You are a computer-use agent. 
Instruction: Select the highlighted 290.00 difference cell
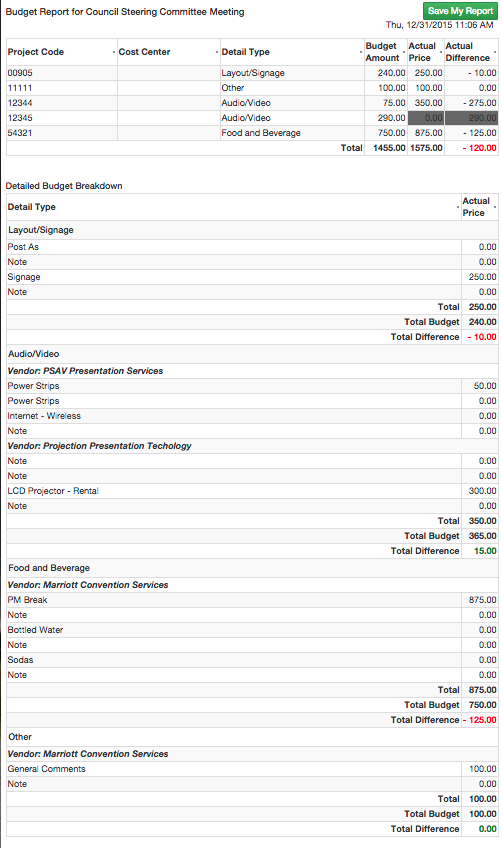click(471, 118)
